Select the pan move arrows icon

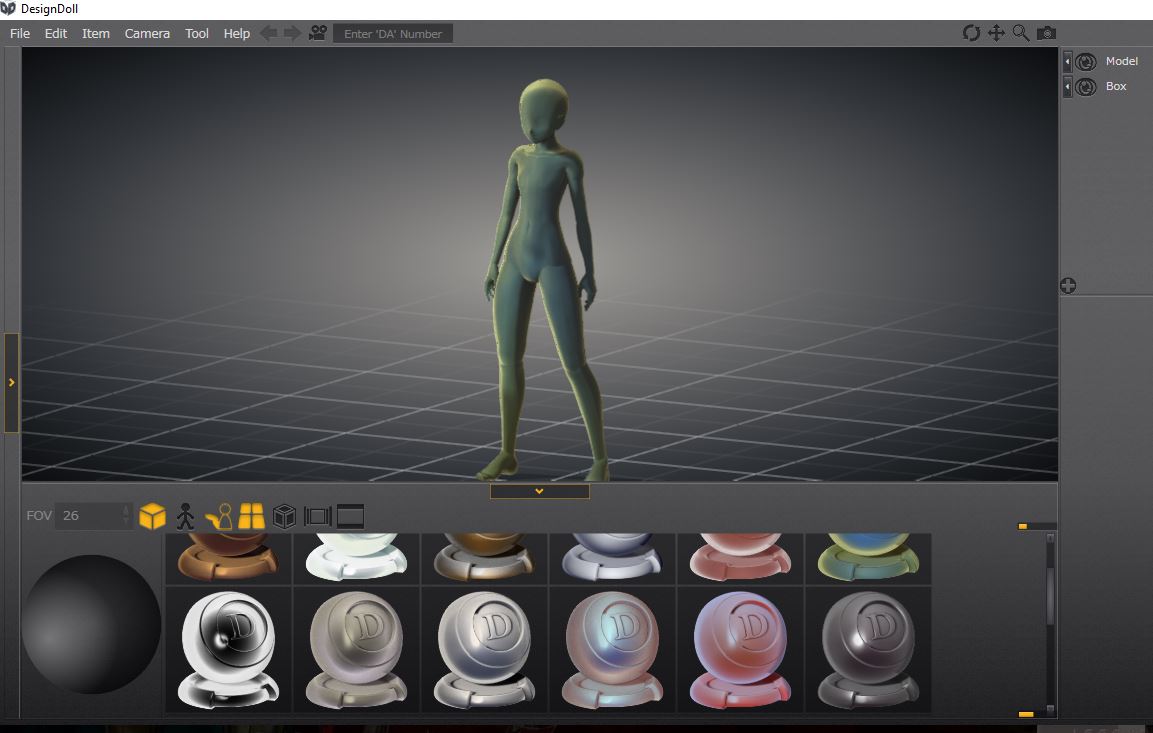[x=996, y=33]
